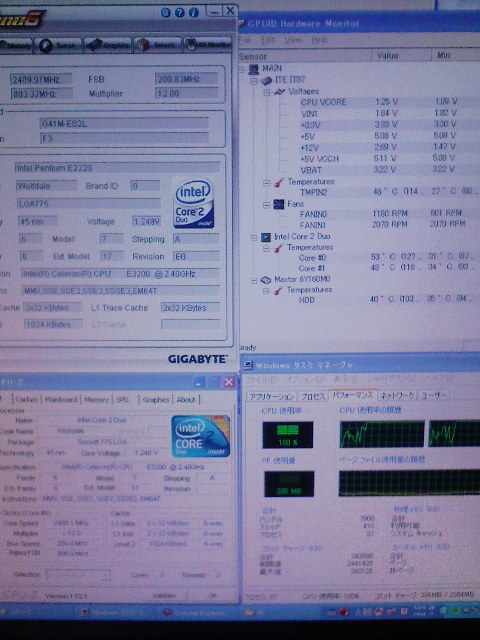
Task: Click the Intel Core 2 Duo badge in CPU-Z
Action: coord(201,436)
